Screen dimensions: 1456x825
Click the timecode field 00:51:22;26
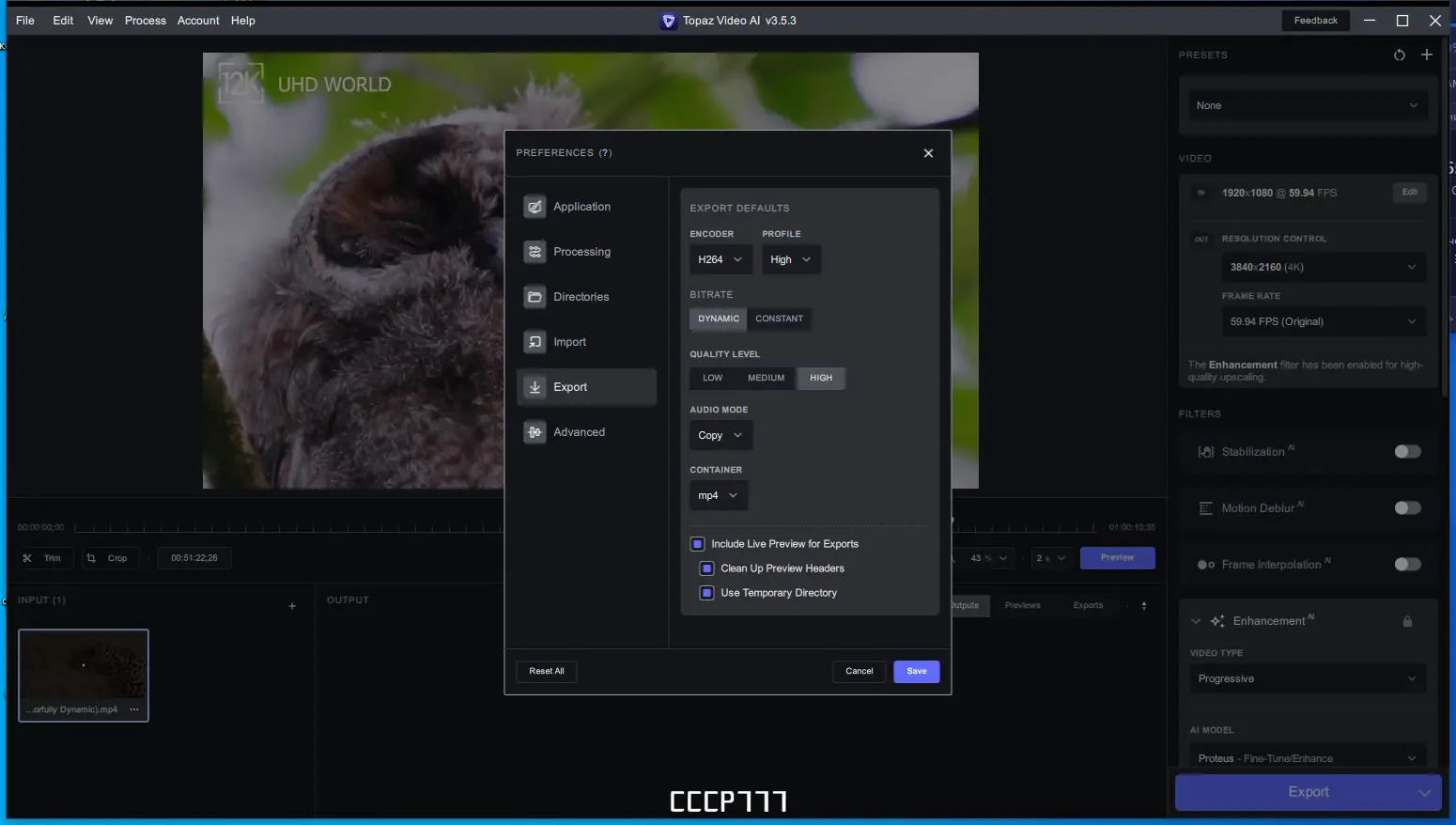[194, 558]
